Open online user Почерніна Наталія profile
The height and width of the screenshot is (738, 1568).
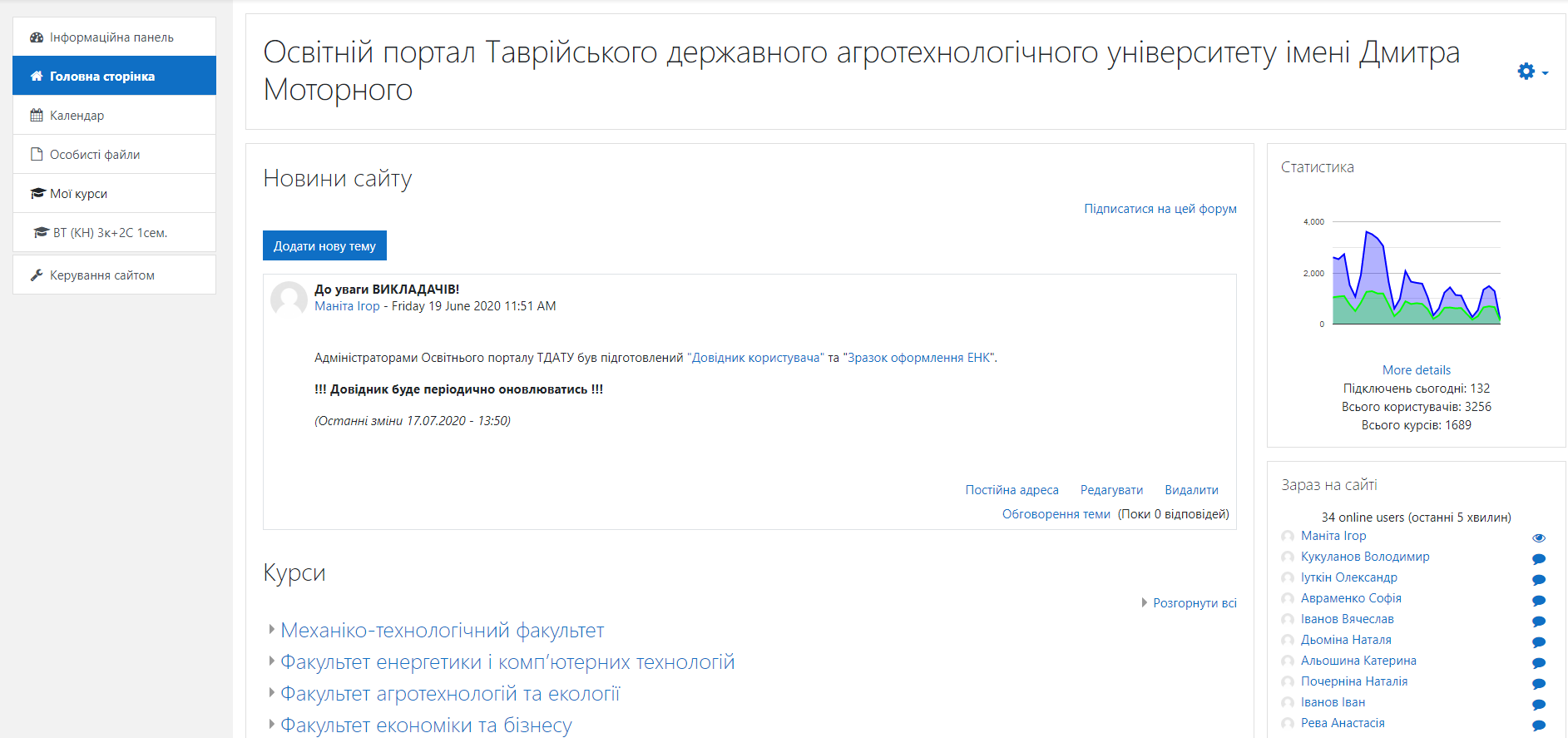[x=1354, y=681]
